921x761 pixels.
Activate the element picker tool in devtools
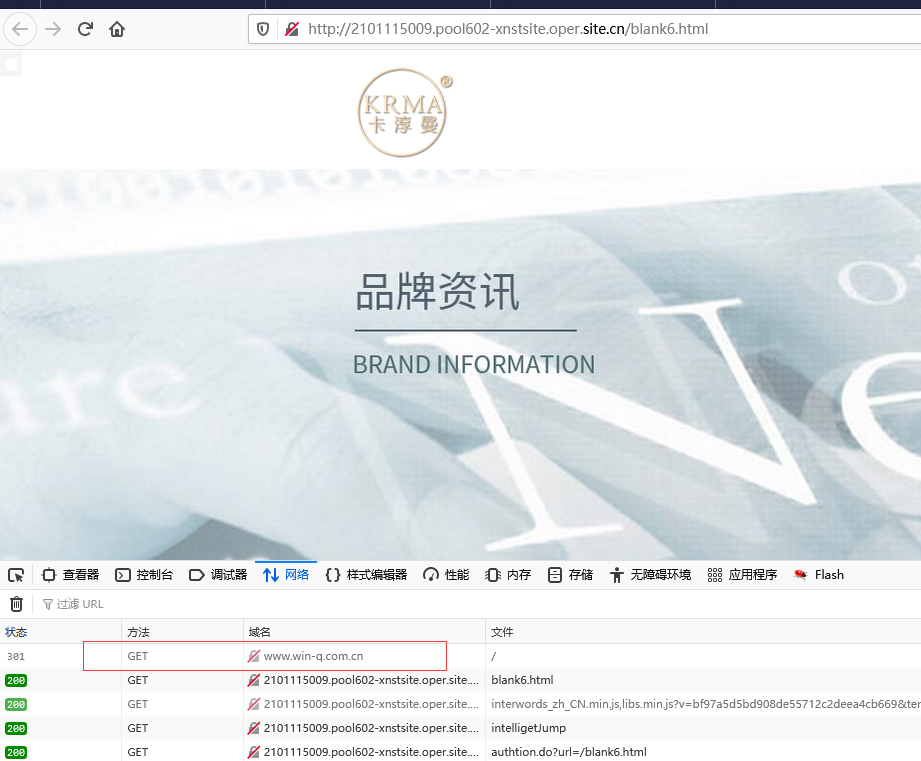pos(16,575)
